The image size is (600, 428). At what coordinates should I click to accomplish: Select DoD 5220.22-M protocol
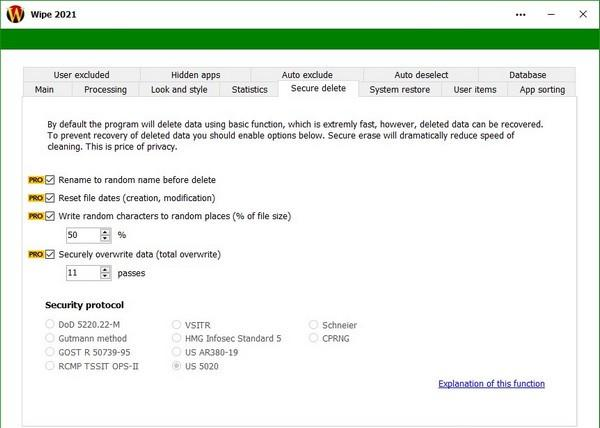(50, 324)
